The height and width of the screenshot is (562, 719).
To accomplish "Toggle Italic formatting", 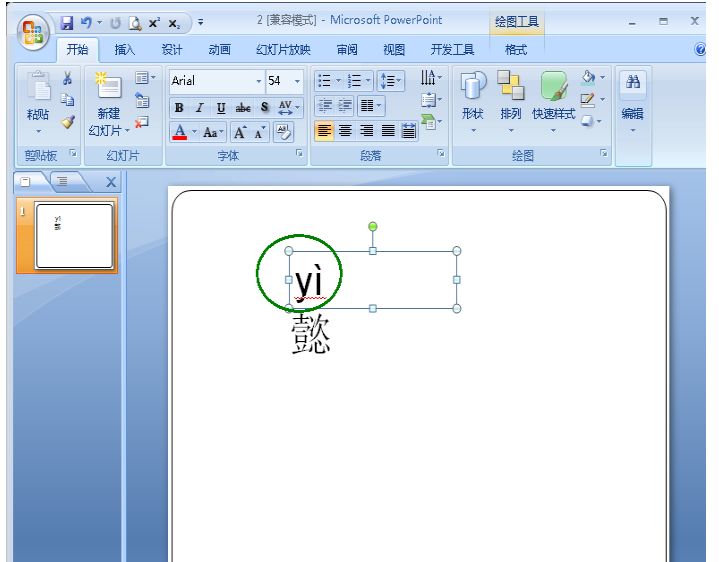I will click(199, 108).
